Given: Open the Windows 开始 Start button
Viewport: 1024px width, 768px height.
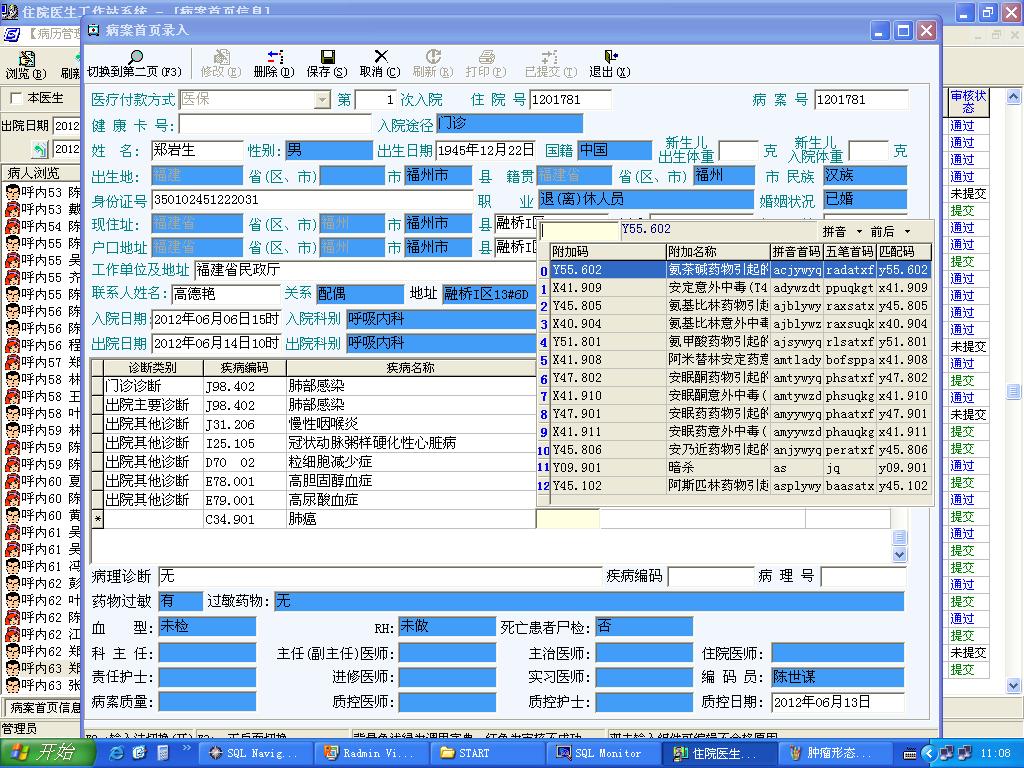Looking at the screenshot, I should tap(46, 753).
